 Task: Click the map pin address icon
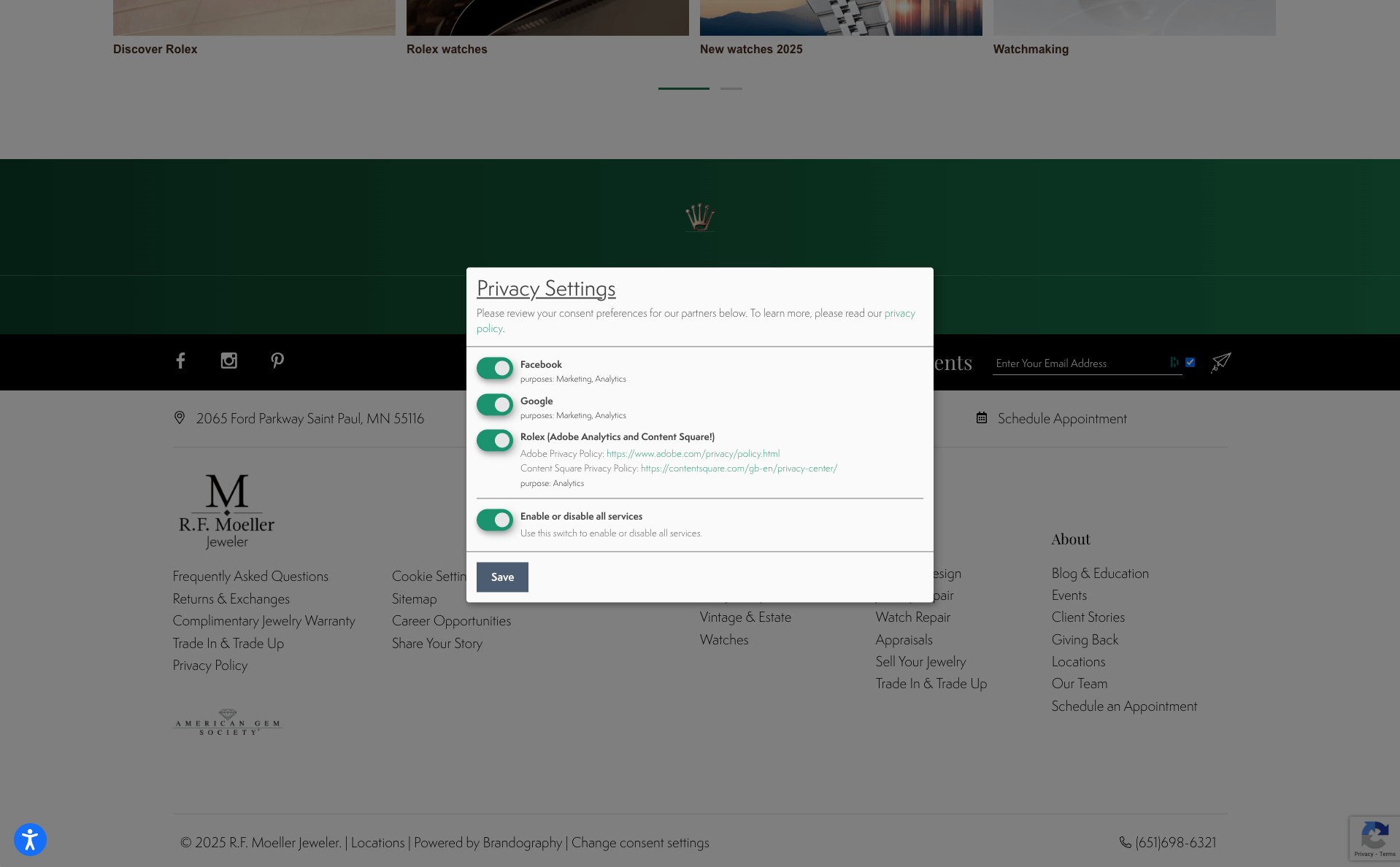click(180, 417)
